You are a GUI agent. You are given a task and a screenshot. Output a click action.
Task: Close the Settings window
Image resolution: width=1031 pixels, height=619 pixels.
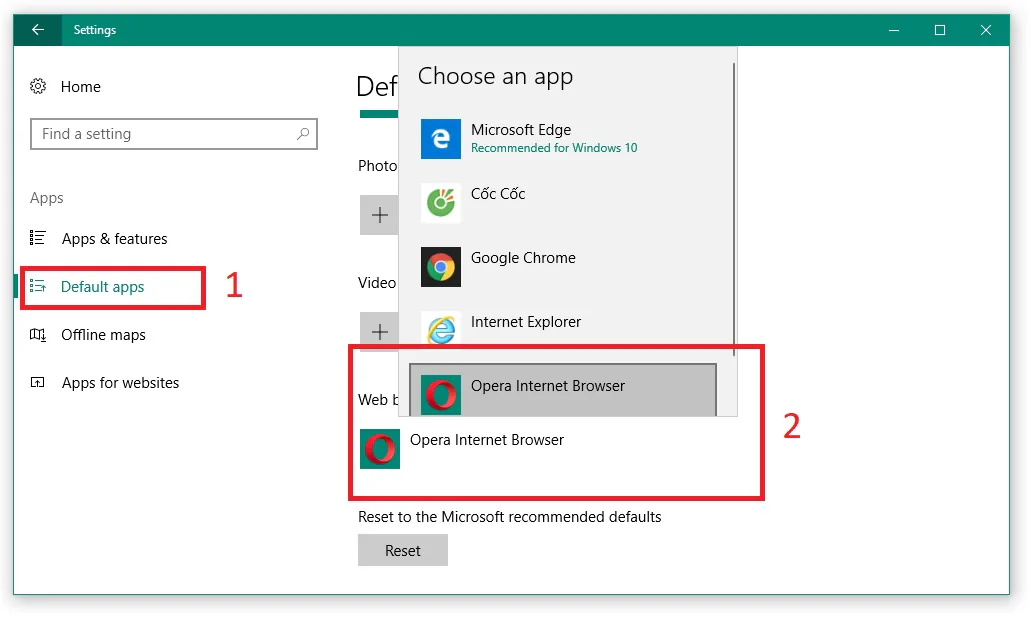(x=986, y=30)
